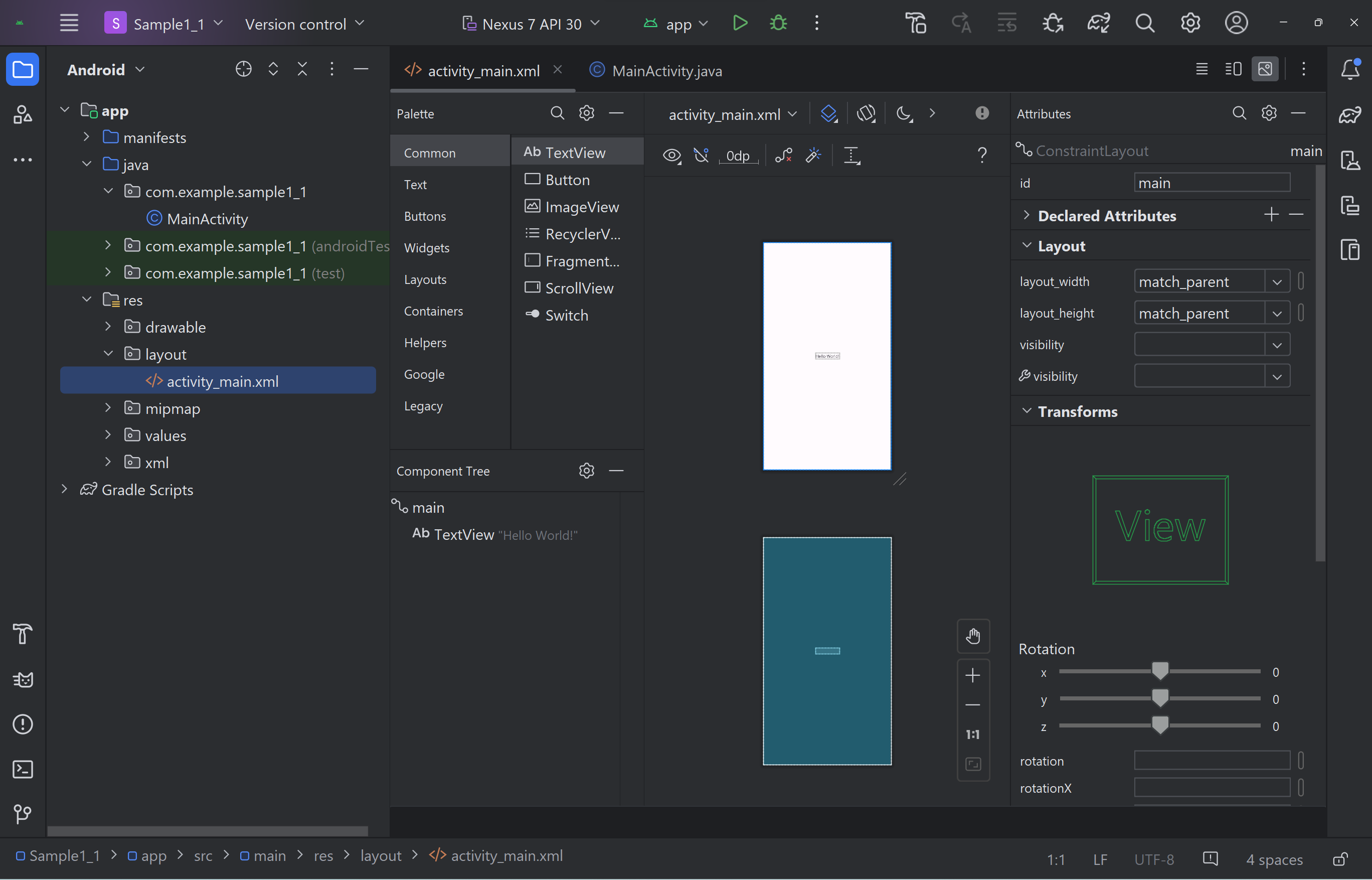Select opened file target icon in project panel

[x=243, y=69]
